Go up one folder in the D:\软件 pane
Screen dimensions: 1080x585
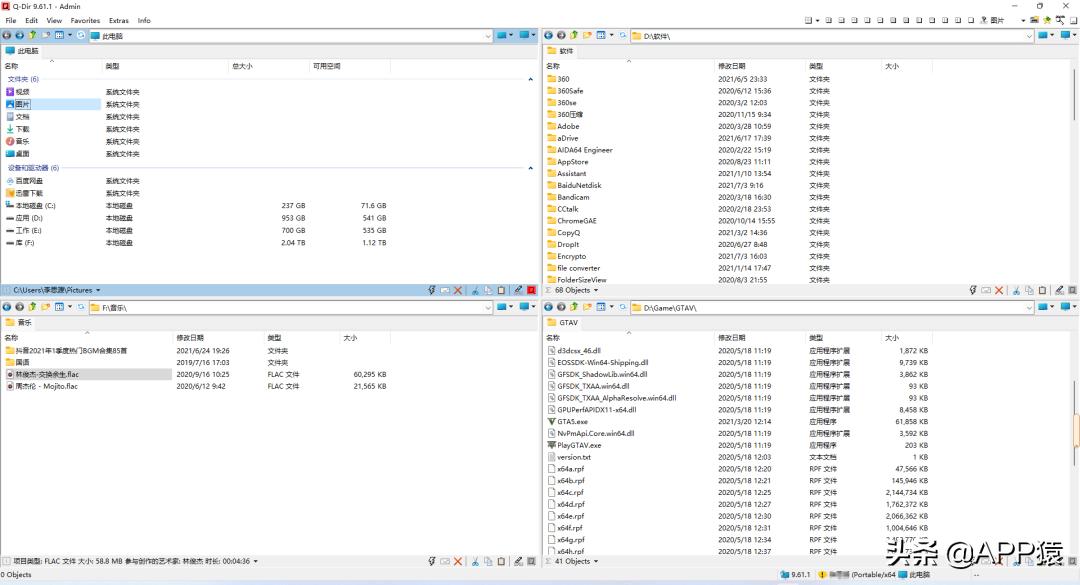574,35
